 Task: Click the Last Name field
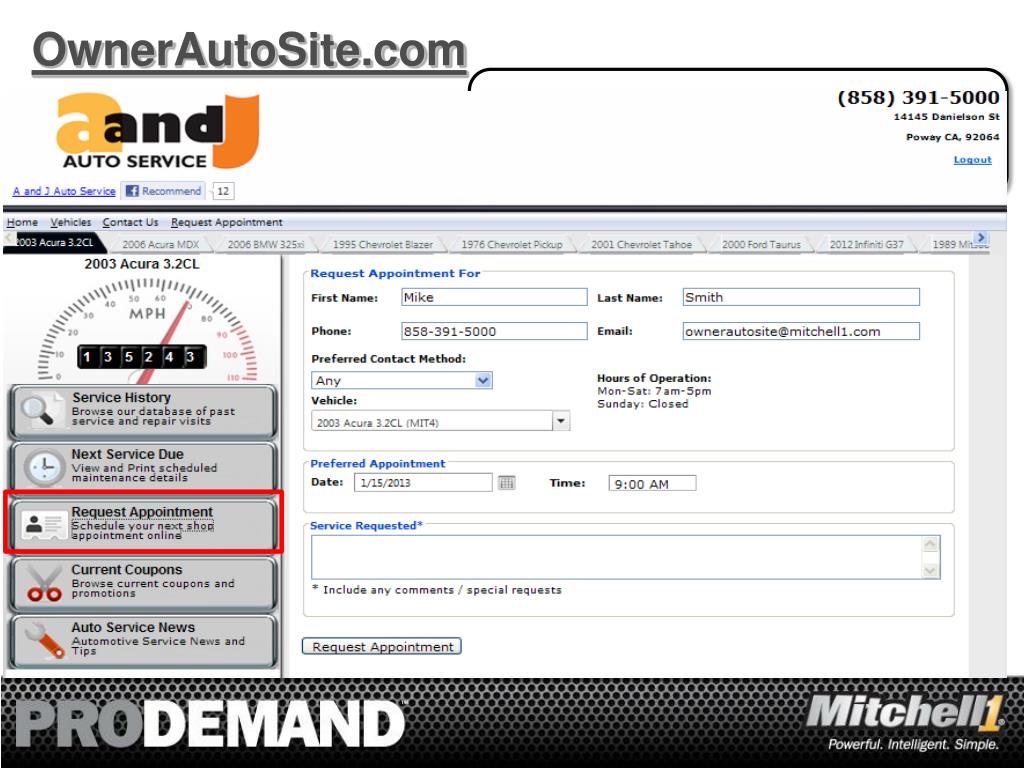[x=801, y=297]
